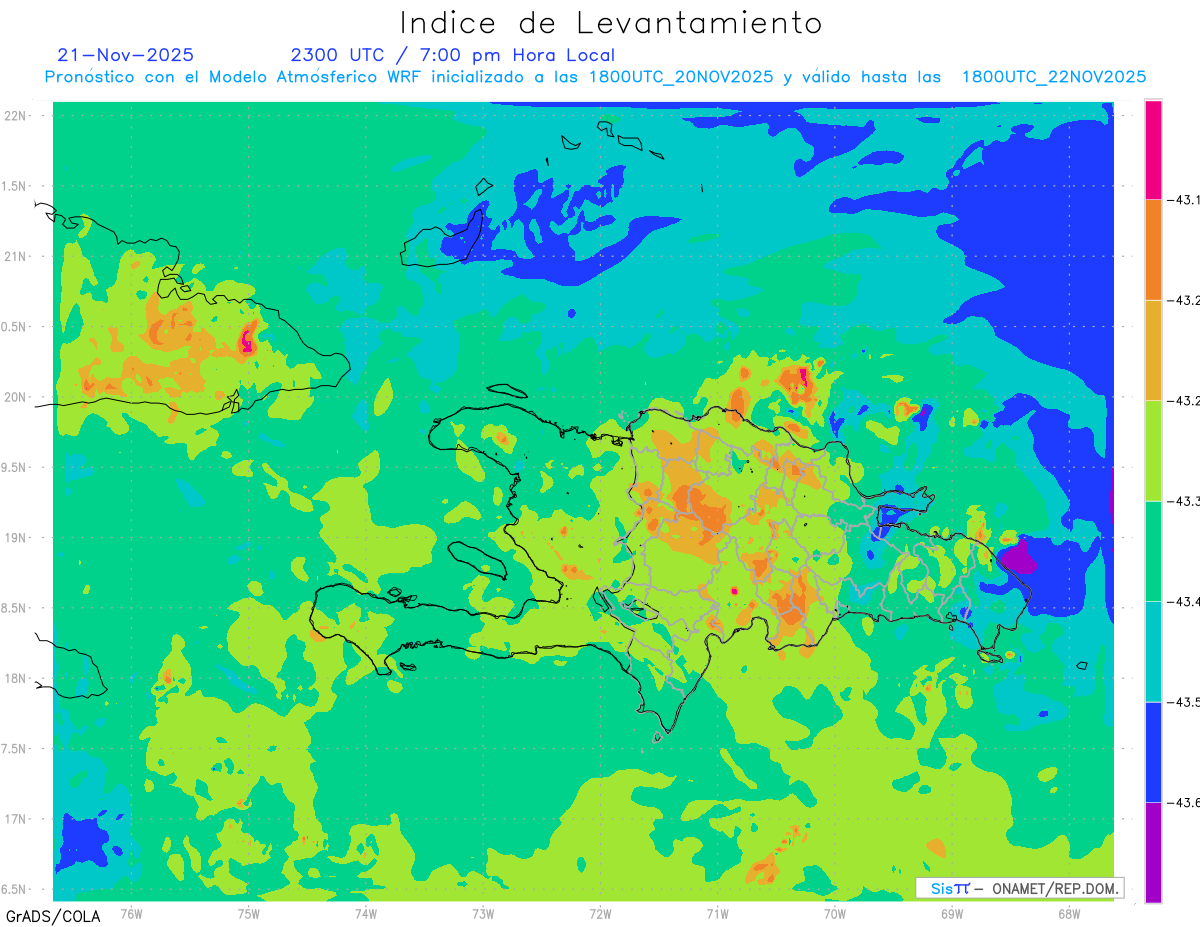Click the 22N latitude axis label
Viewport: 1200px width, 927px height.
pyautogui.click(x=17, y=115)
